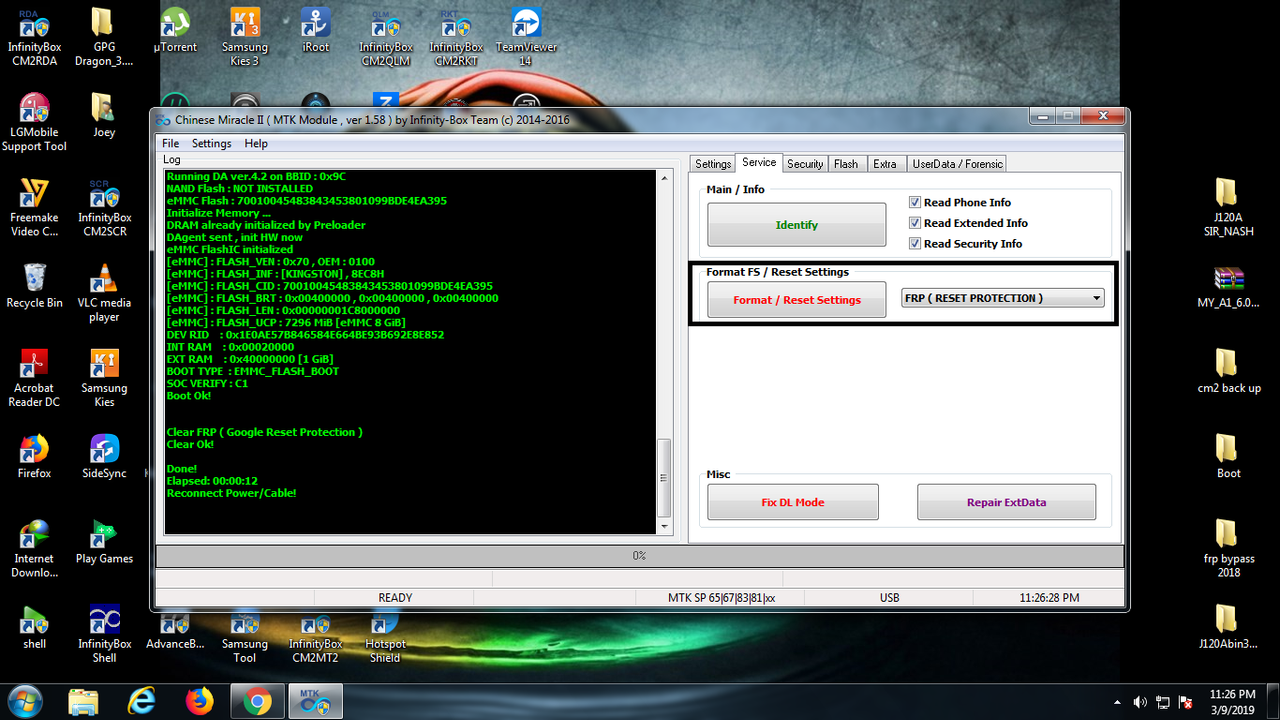Disable Read Extended Info option

(x=914, y=223)
